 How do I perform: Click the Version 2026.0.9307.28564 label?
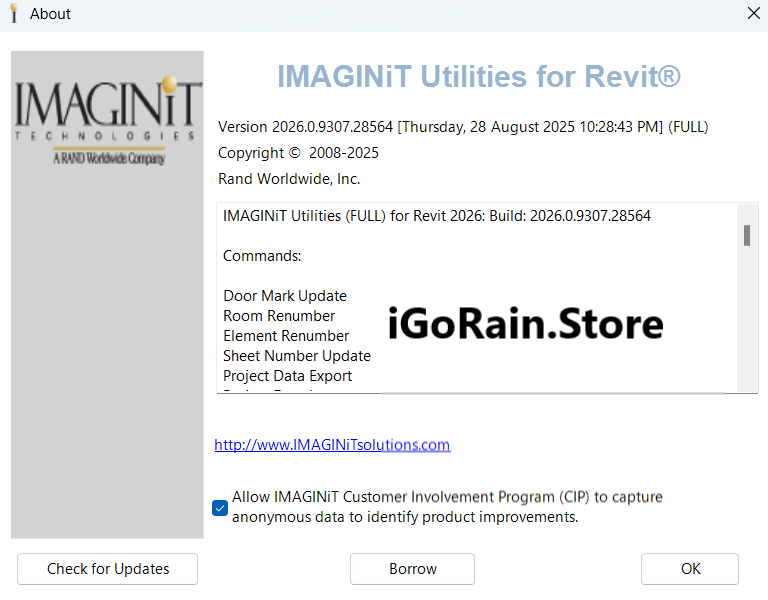click(x=463, y=127)
